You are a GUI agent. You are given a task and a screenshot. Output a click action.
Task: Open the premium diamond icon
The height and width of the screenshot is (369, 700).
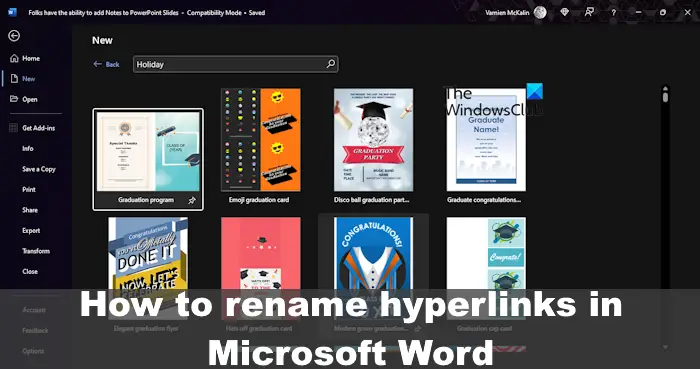pyautogui.click(x=565, y=12)
